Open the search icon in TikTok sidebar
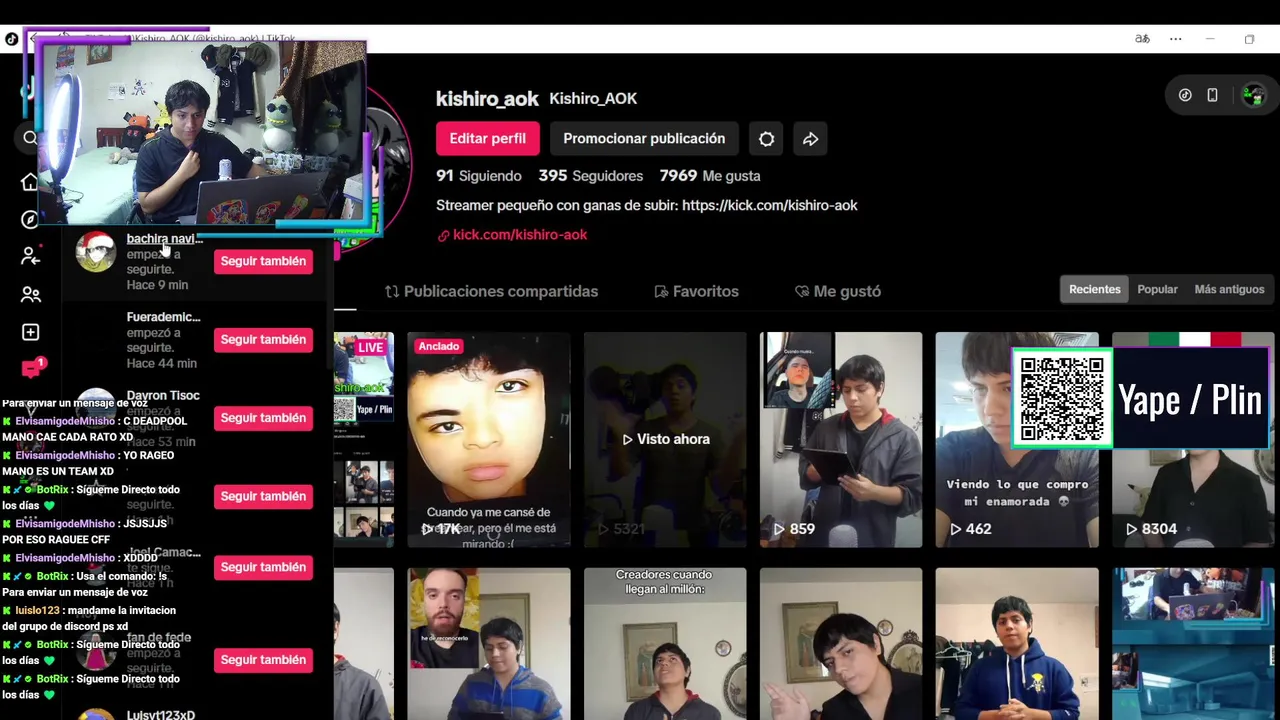The width and height of the screenshot is (1280, 720). point(30,138)
